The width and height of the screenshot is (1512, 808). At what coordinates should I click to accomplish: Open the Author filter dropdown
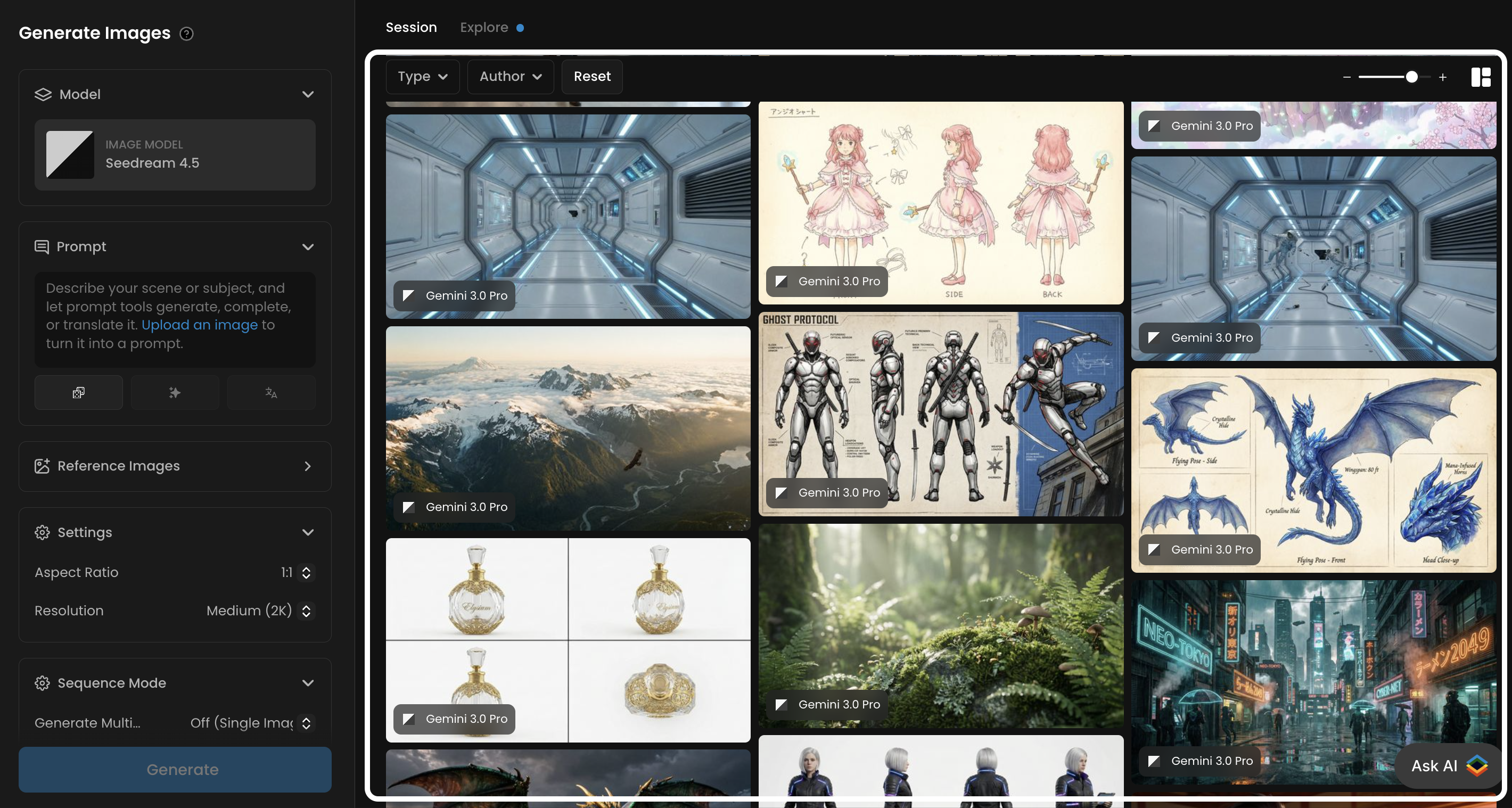[x=510, y=76]
